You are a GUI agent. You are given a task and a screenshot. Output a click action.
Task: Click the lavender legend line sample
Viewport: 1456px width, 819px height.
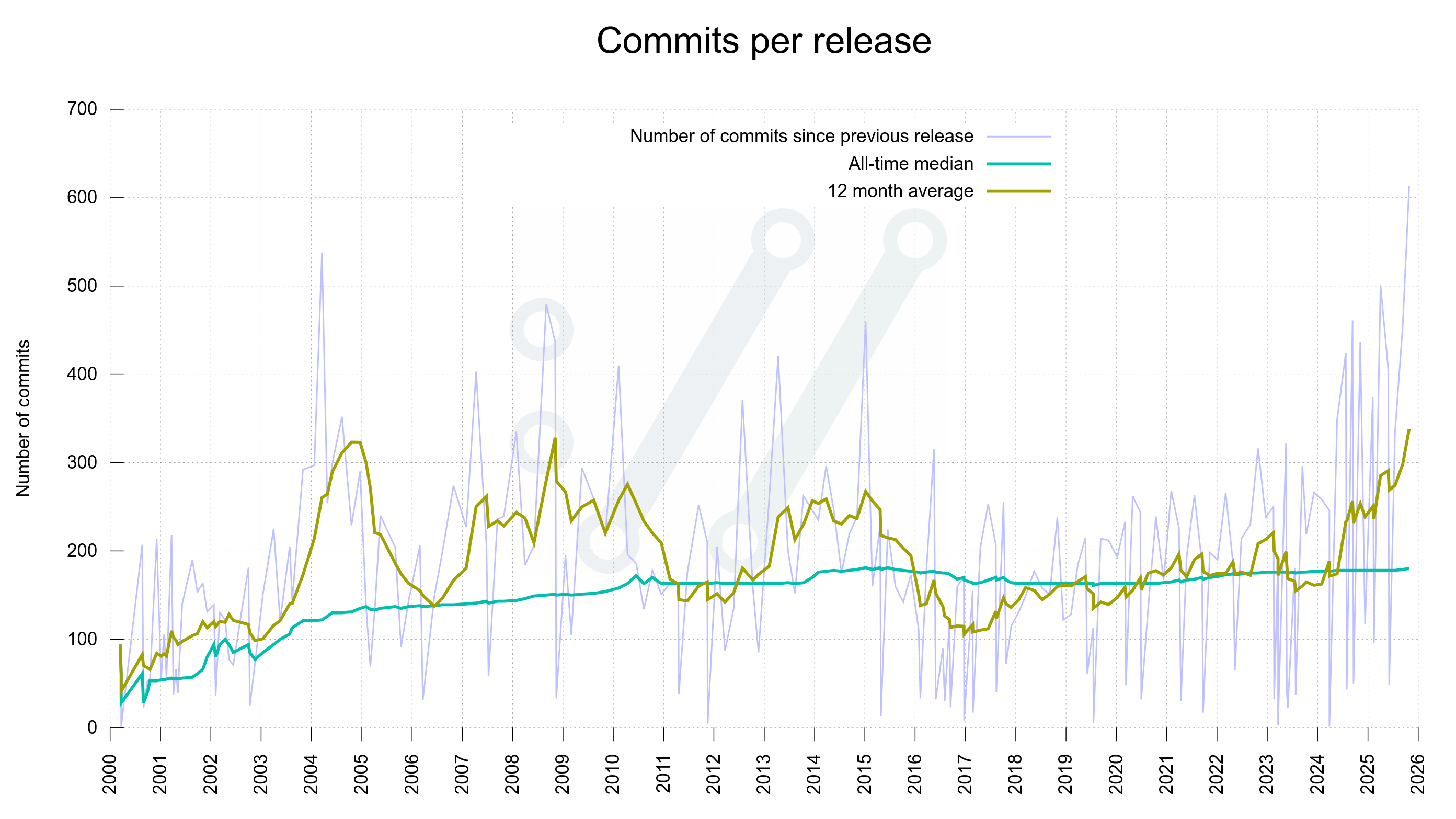[1018, 136]
